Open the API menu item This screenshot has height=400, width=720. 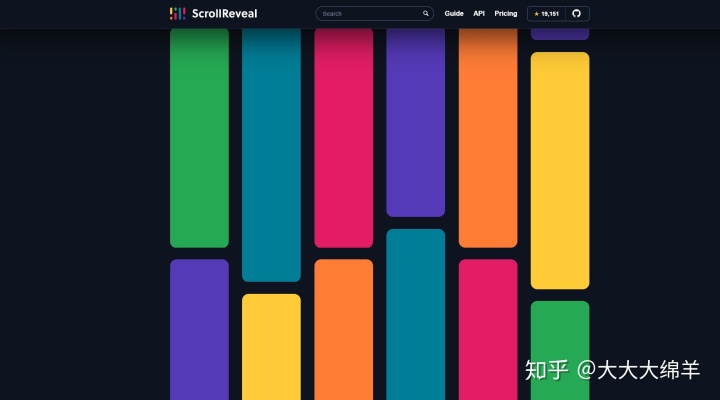click(479, 14)
